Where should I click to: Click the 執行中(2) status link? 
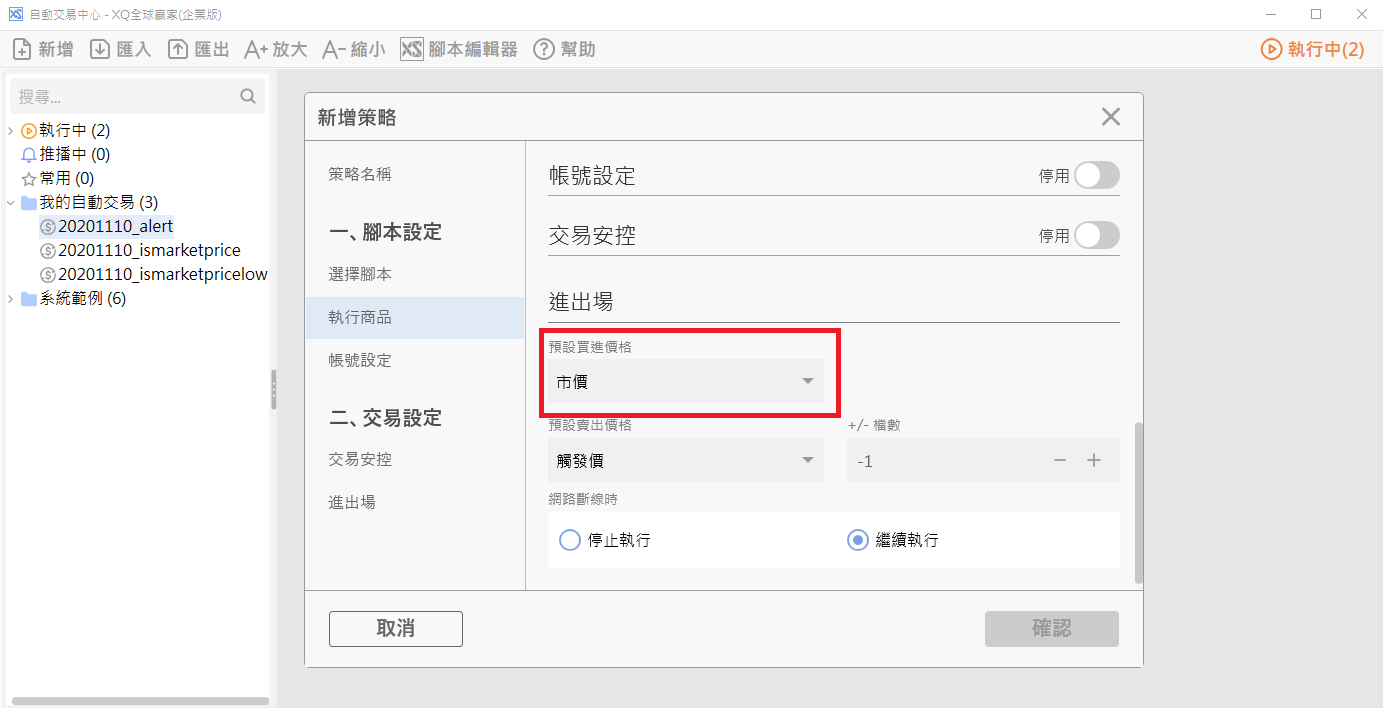(1312, 49)
